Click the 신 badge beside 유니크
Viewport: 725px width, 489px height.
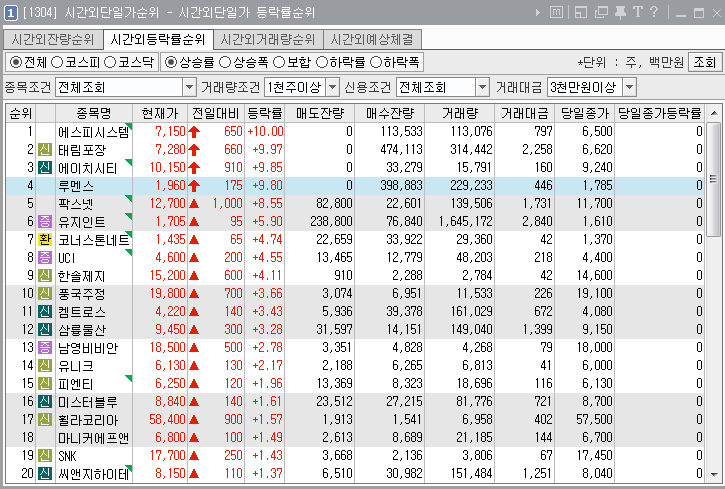pos(45,366)
